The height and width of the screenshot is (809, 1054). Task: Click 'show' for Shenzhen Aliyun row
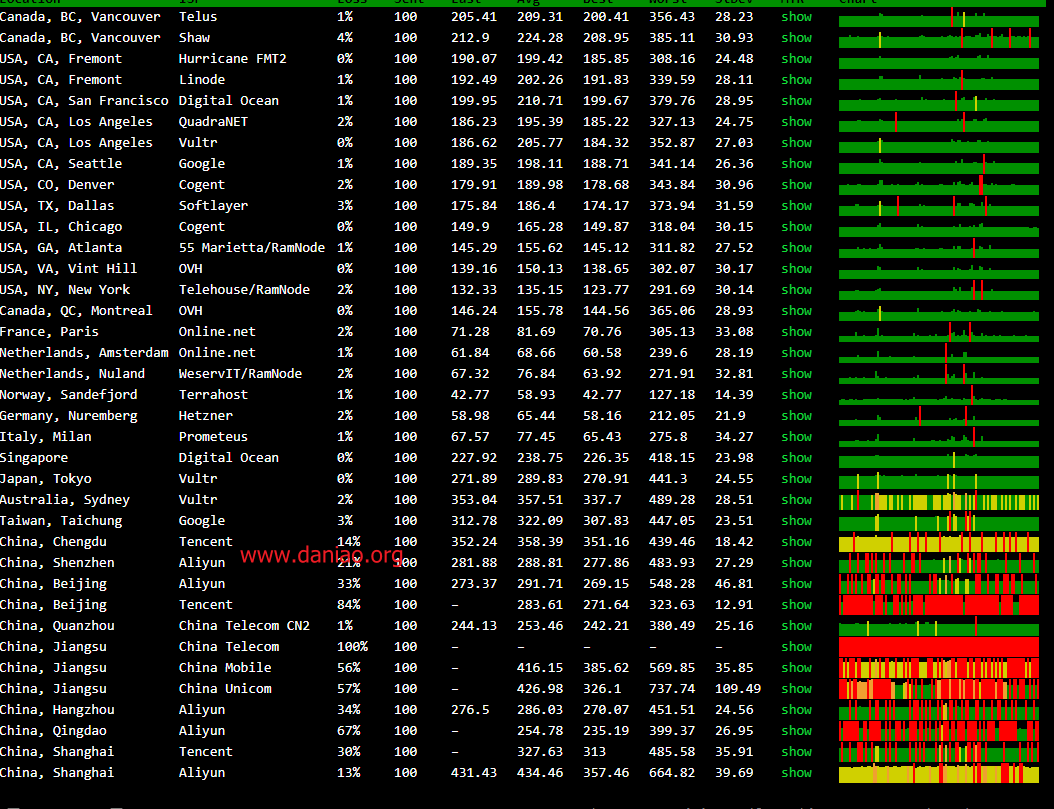(797, 562)
